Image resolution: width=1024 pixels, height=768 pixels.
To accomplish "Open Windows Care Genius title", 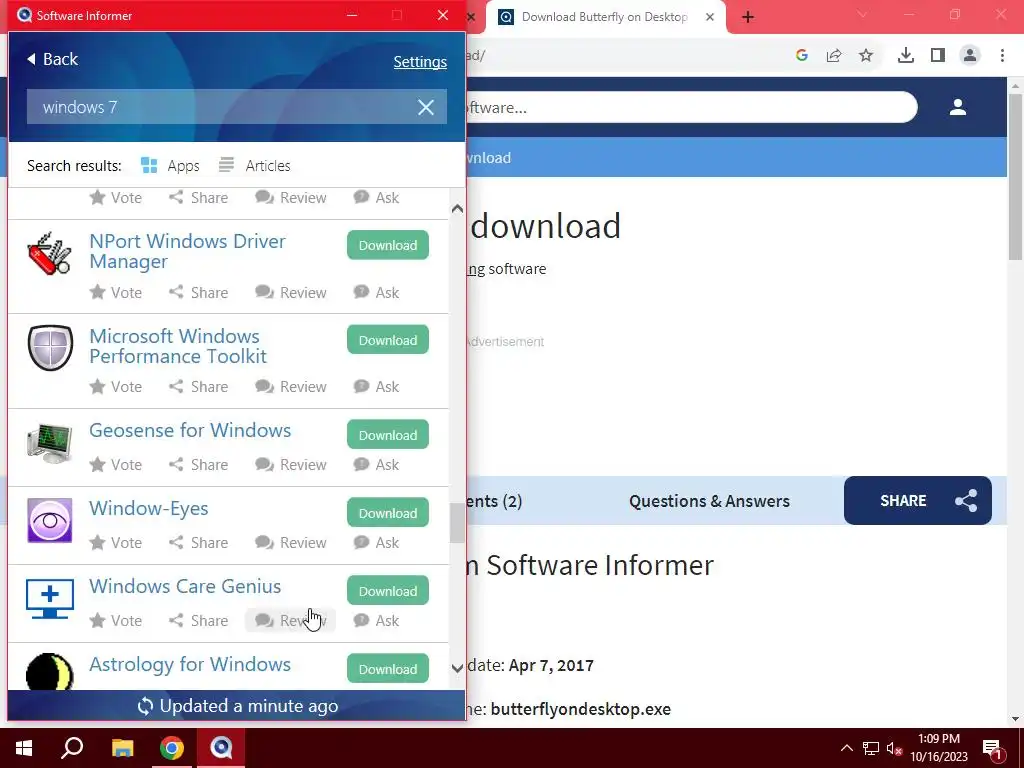I will tap(185, 586).
